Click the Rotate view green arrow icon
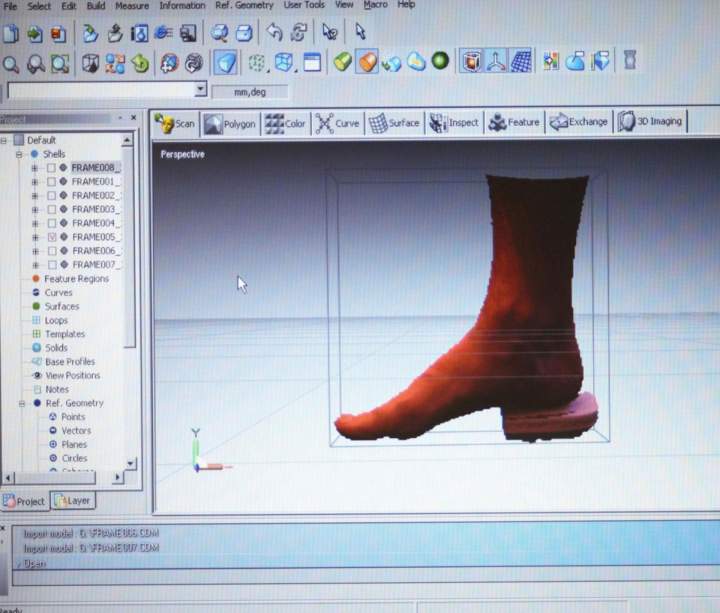This screenshot has width=720, height=613. [140, 63]
